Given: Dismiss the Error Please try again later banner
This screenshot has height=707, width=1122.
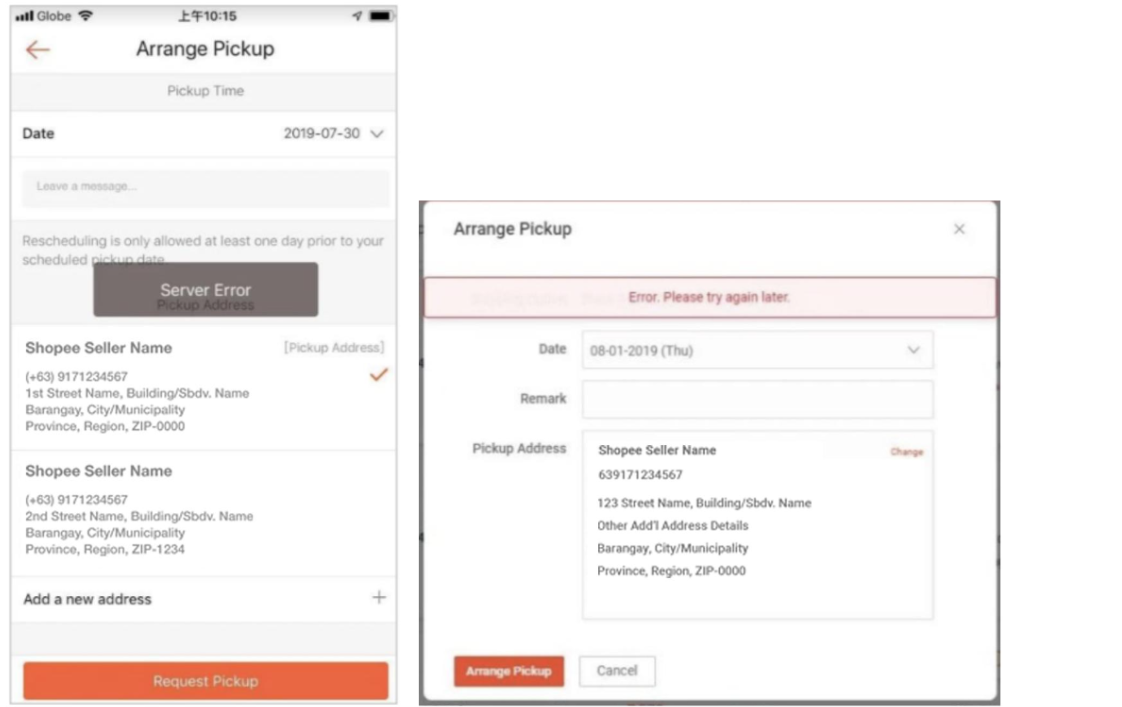Looking at the screenshot, I should (x=709, y=297).
